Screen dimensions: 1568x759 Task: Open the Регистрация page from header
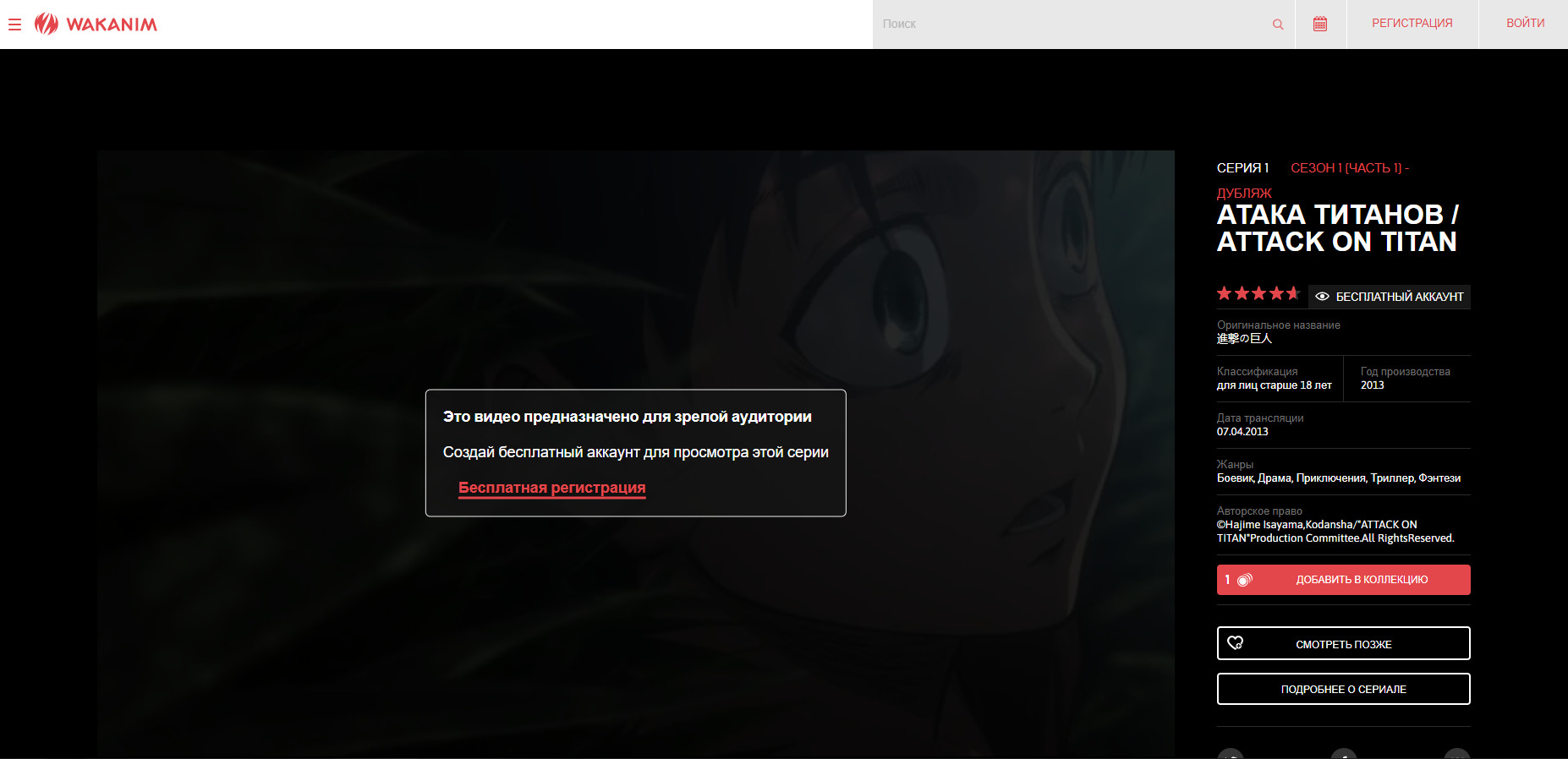coord(1412,24)
